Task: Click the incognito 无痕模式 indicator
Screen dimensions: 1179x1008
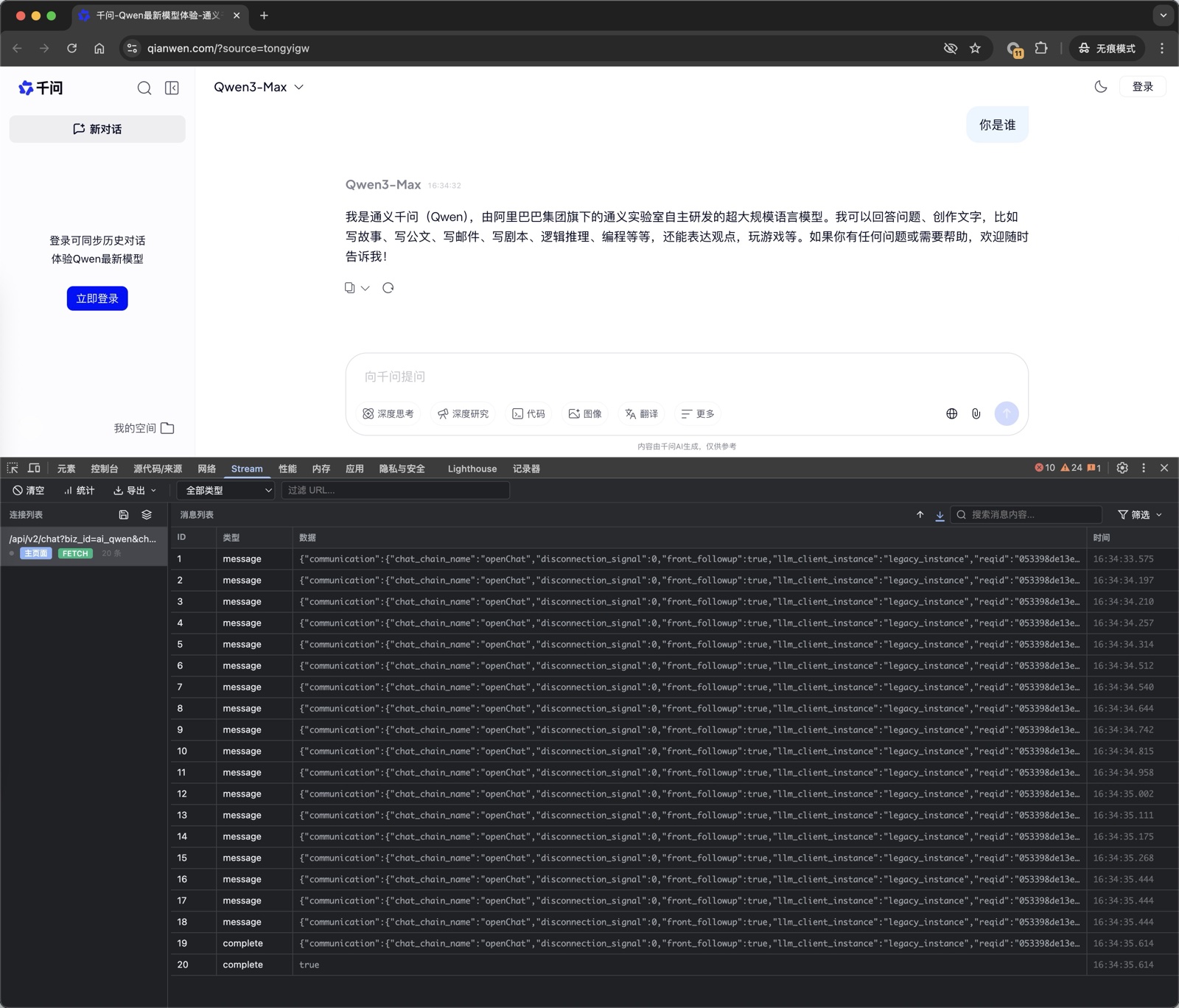Action: point(1106,49)
